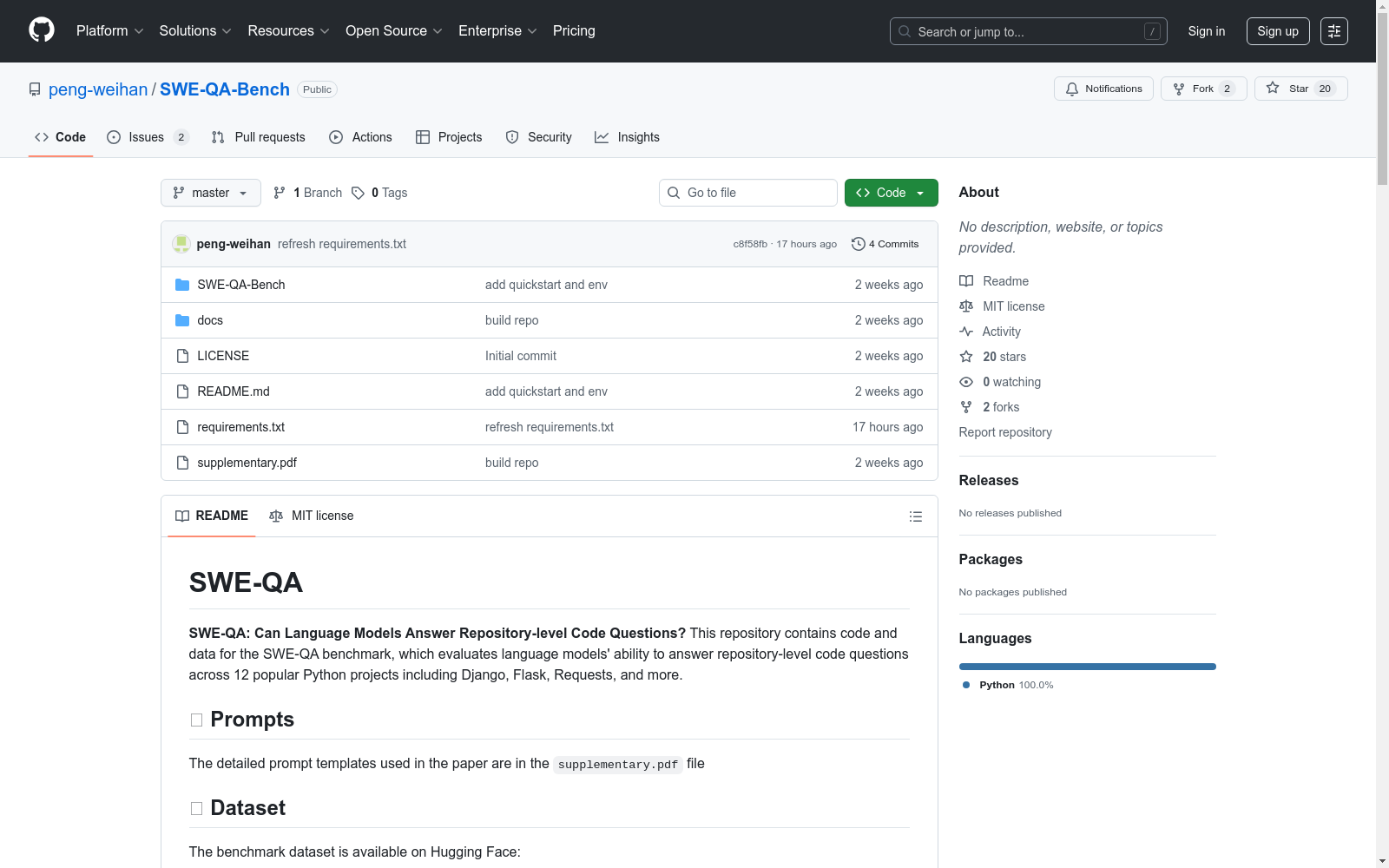Select the MIT license tab
Screen dimensions: 1389x868
[x=312, y=516]
